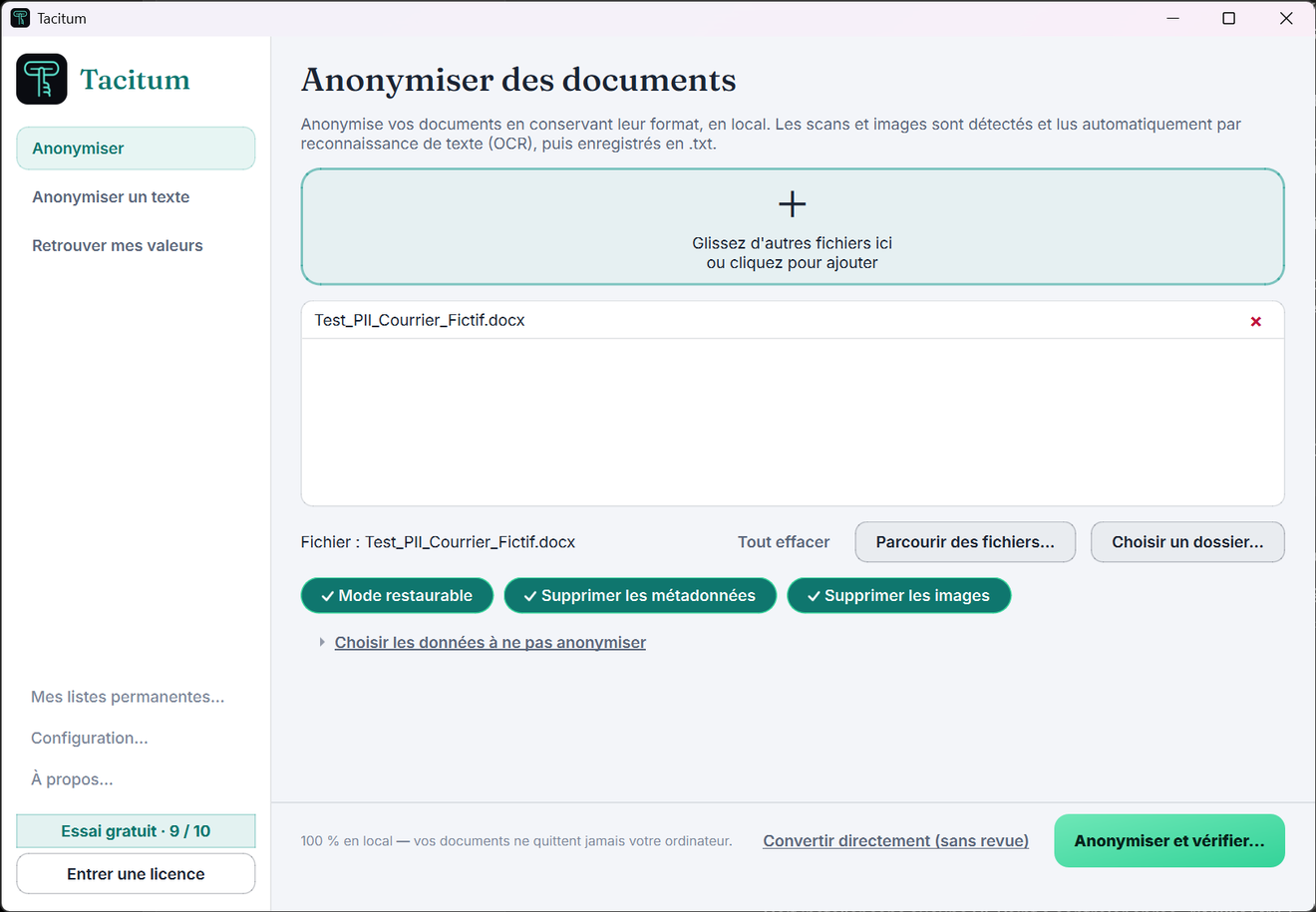Open Configuration... settings
The height and width of the screenshot is (912, 1316).
coord(90,739)
